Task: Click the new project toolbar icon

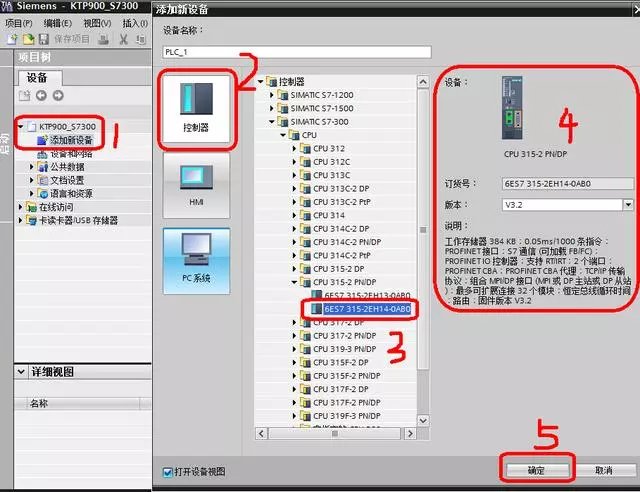Action: tap(10, 39)
